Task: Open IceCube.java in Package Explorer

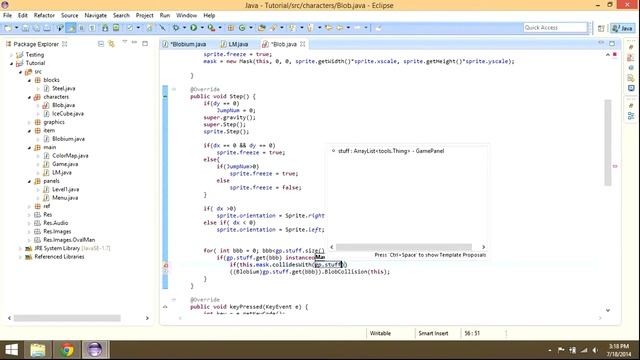Action: point(68,114)
